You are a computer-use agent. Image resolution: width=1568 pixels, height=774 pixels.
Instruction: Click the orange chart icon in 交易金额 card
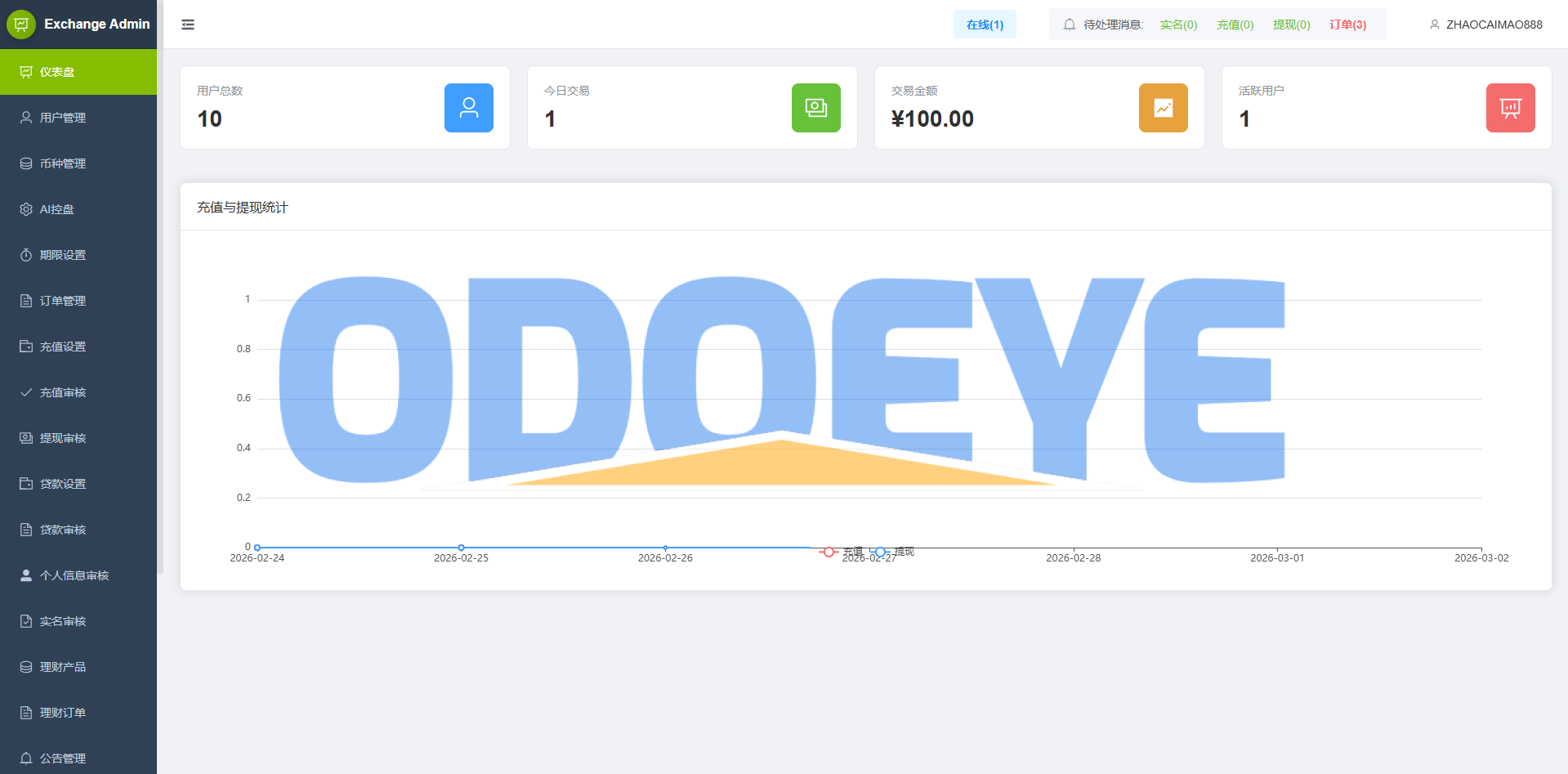click(1163, 108)
